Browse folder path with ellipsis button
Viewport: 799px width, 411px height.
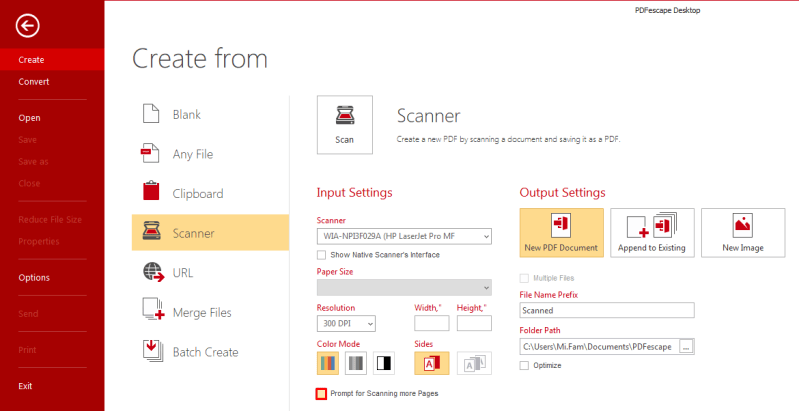pyautogui.click(x=686, y=346)
